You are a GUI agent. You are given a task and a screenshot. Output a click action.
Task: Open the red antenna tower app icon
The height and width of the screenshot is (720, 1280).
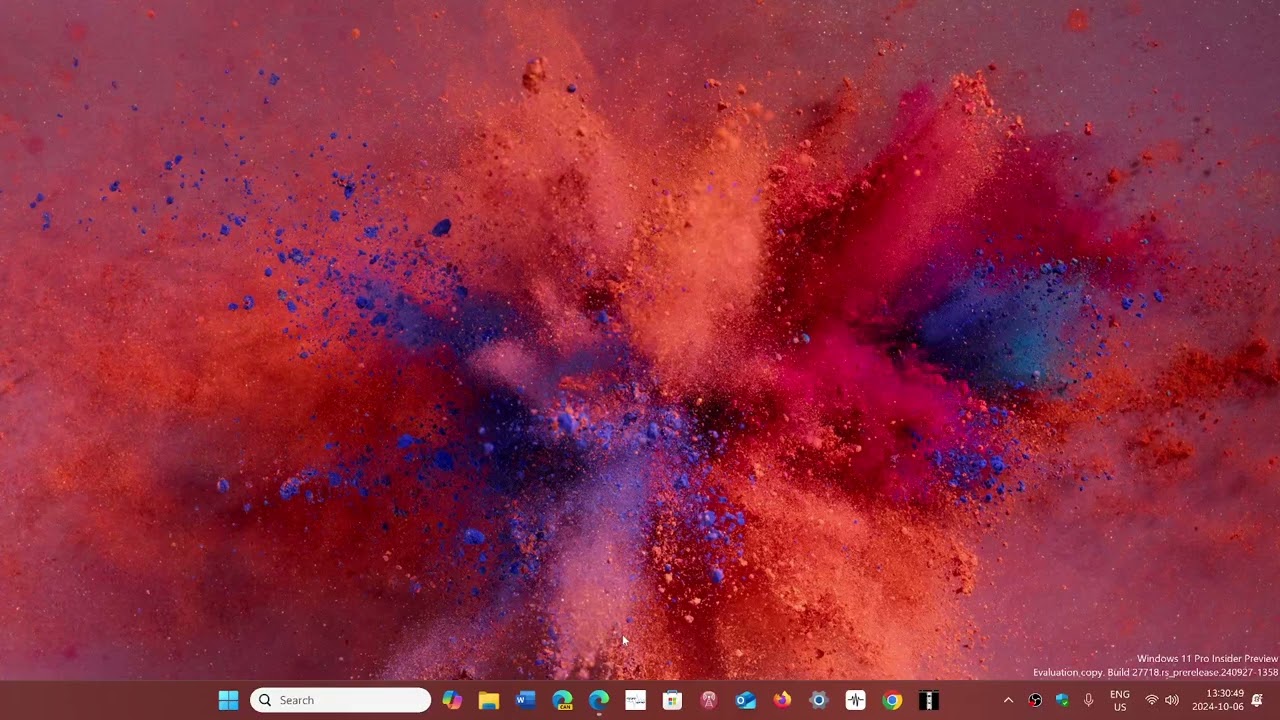[x=709, y=700]
